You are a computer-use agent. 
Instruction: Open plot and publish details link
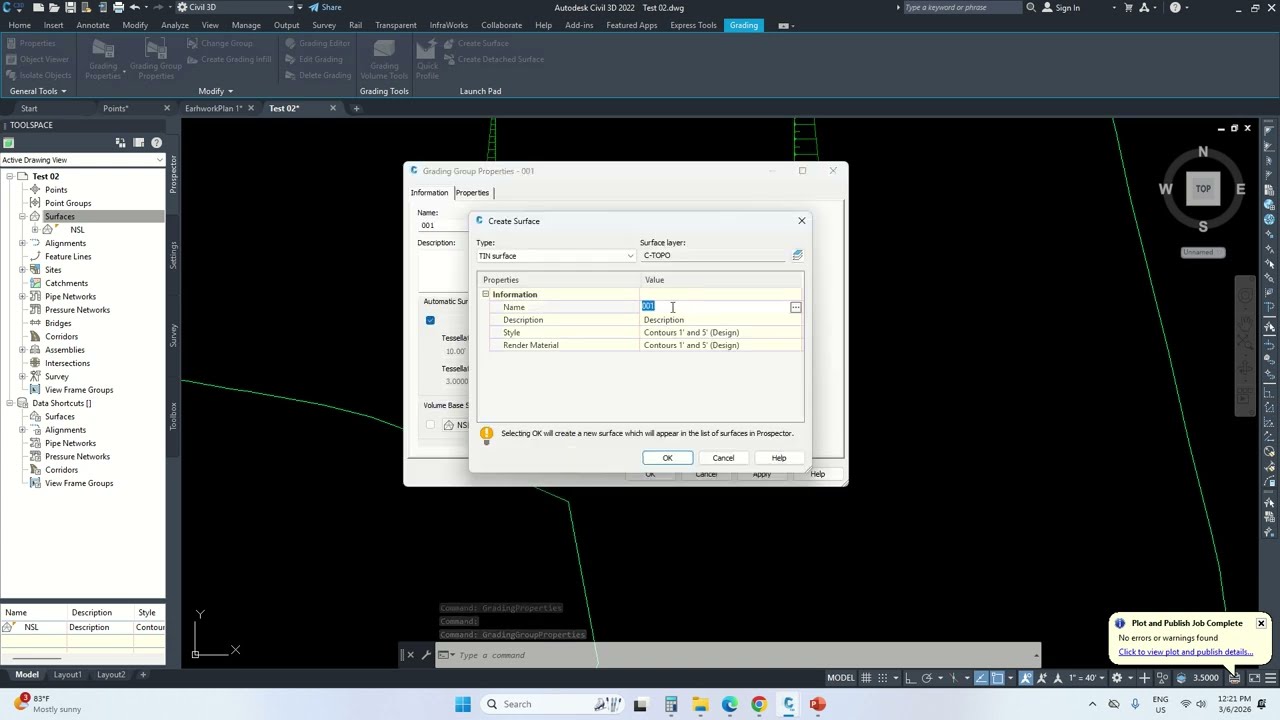click(x=1185, y=652)
